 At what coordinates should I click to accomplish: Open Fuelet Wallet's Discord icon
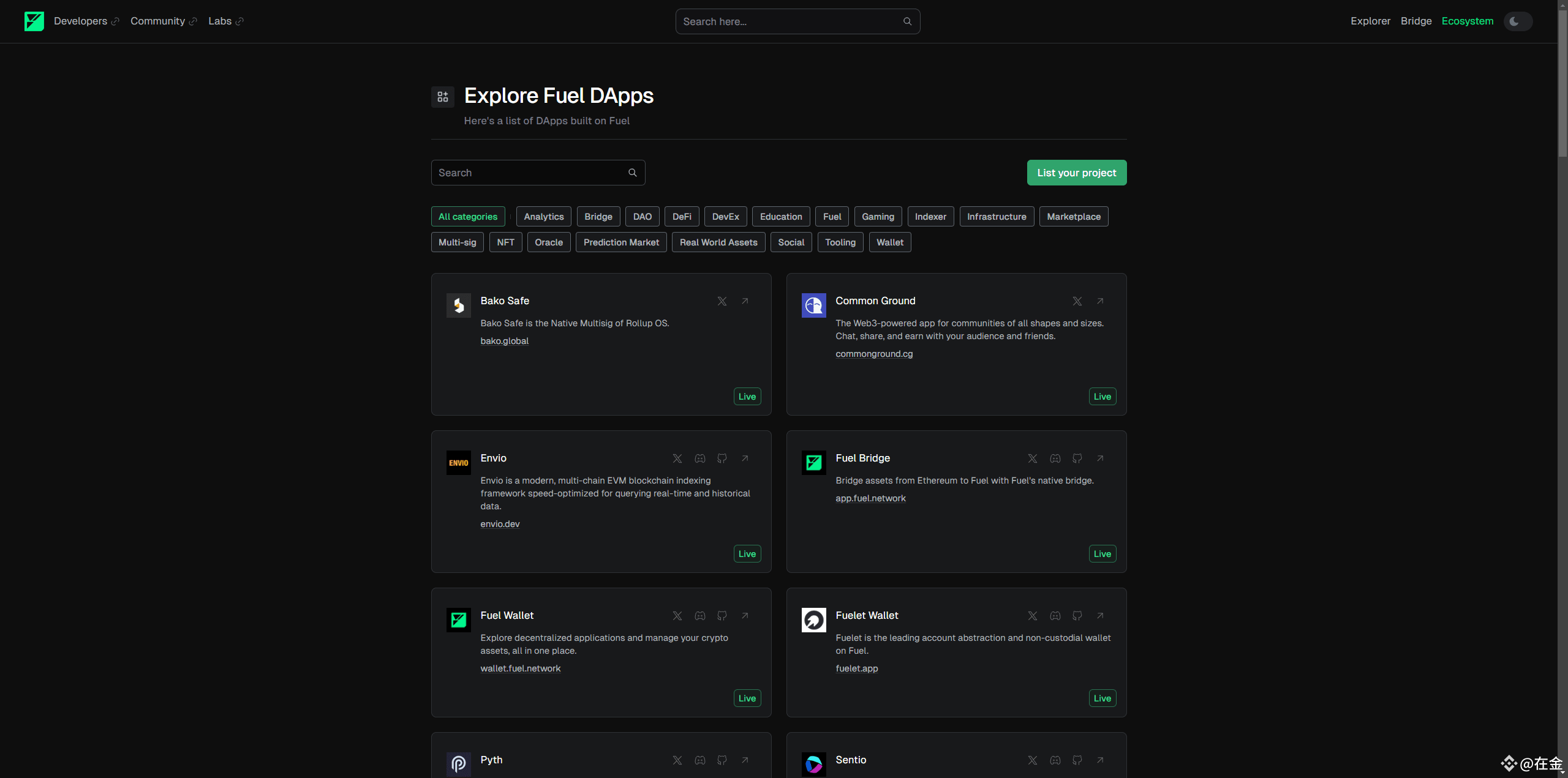[x=1055, y=616]
